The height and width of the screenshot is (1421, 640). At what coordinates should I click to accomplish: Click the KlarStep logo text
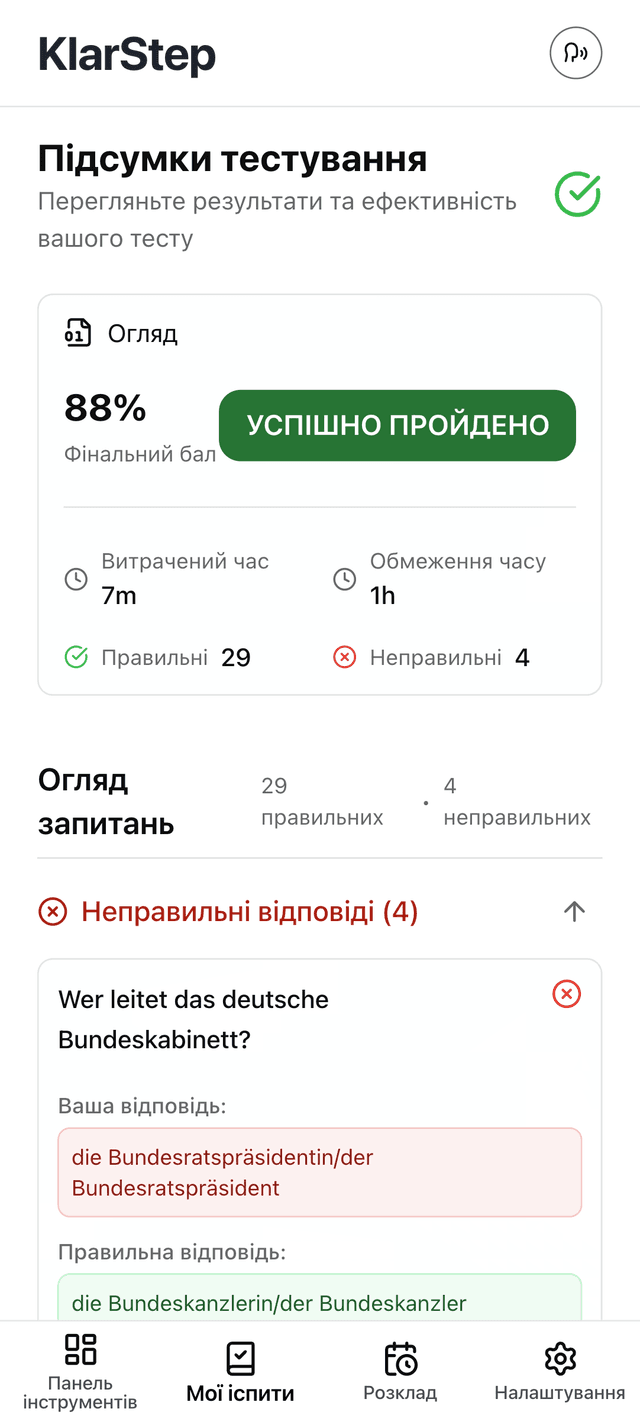(127, 53)
